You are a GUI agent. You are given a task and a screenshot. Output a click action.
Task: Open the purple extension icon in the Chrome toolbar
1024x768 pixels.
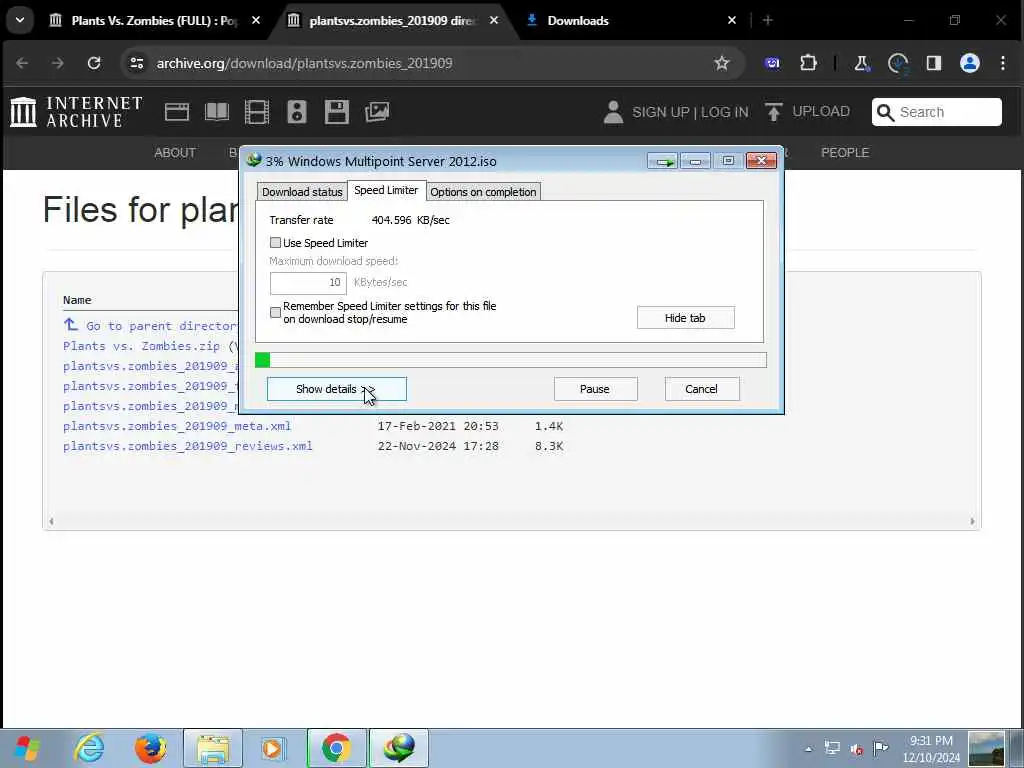pos(773,63)
